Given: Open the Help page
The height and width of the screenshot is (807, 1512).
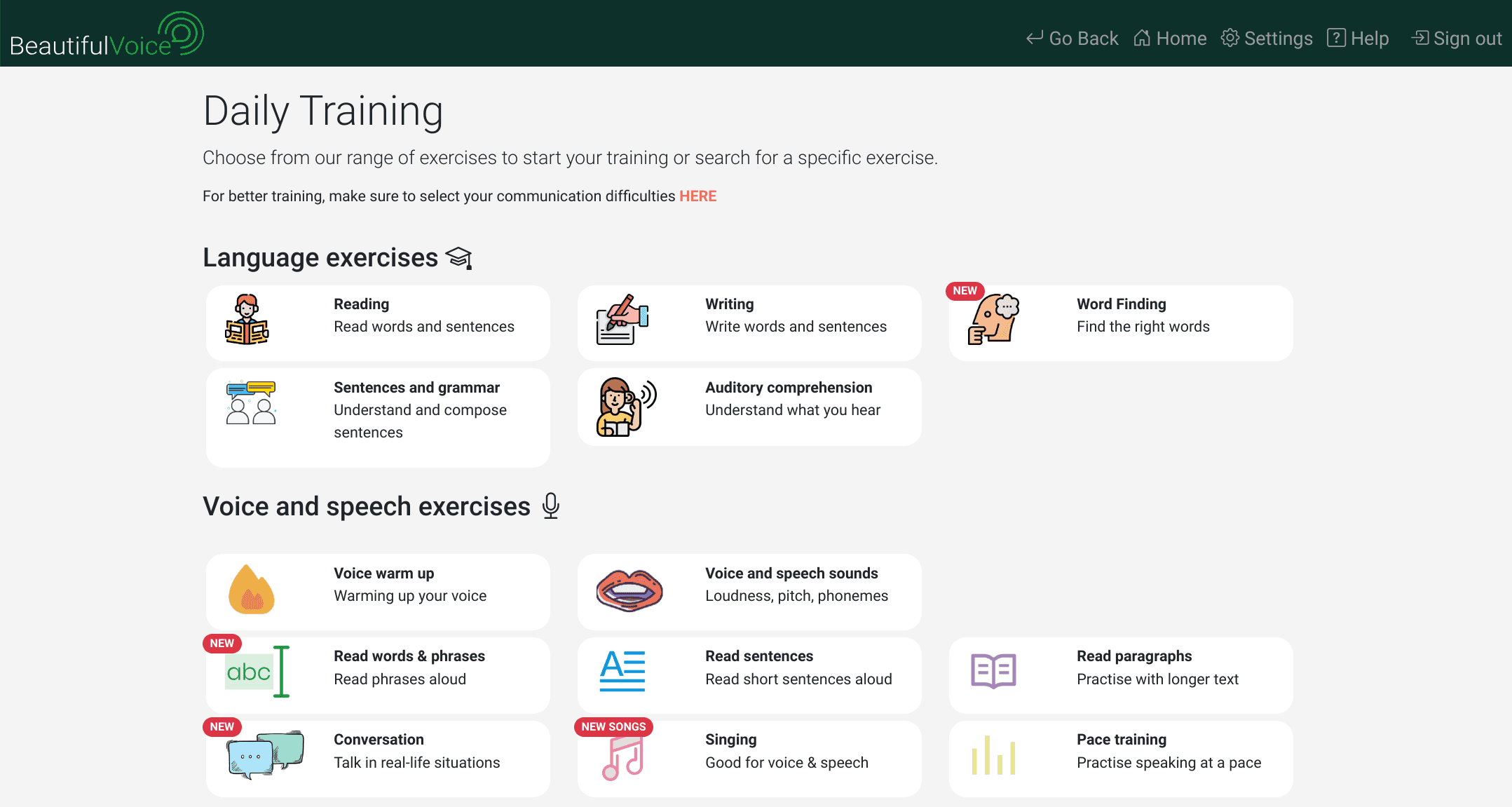Looking at the screenshot, I should coord(1358,39).
